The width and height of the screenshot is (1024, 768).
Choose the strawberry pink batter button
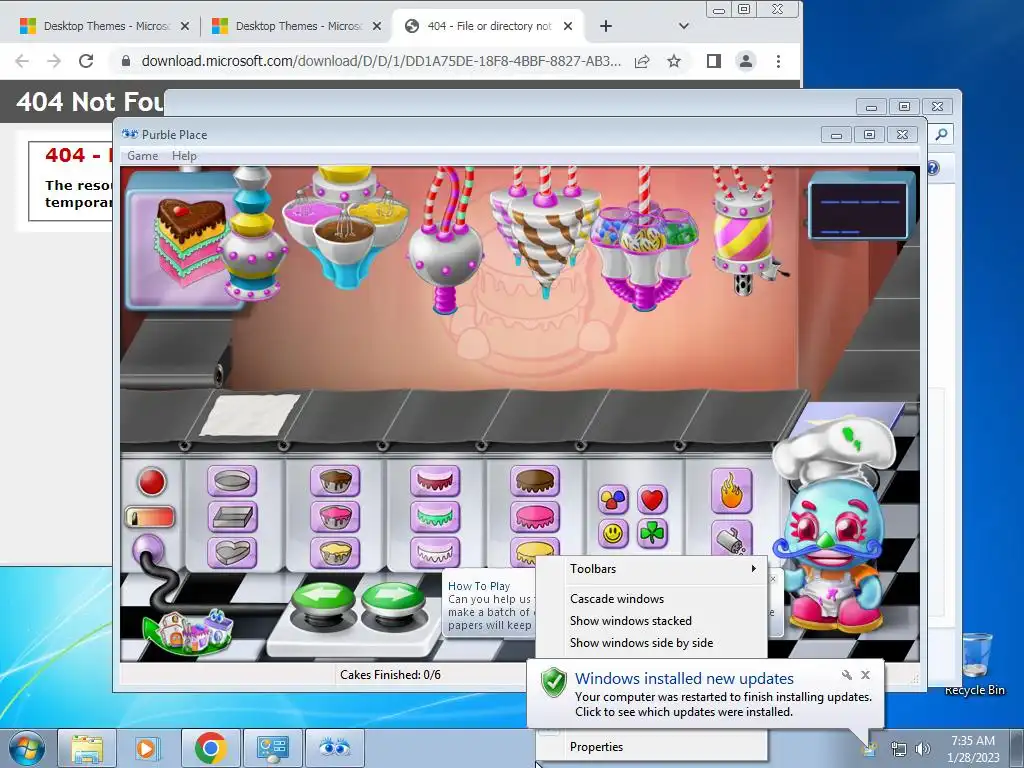tap(335, 517)
